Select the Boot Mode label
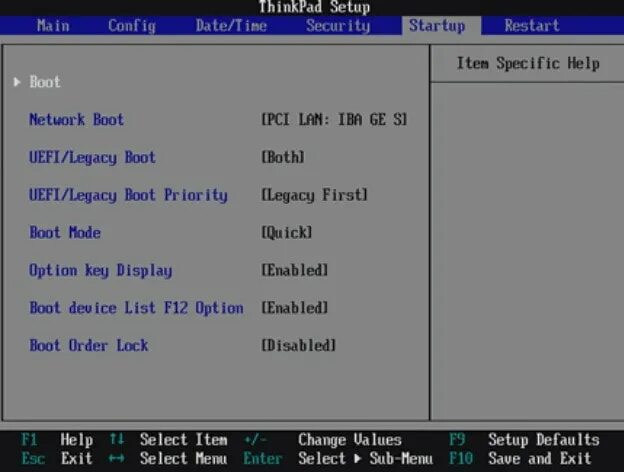624x472 pixels. tap(65, 232)
